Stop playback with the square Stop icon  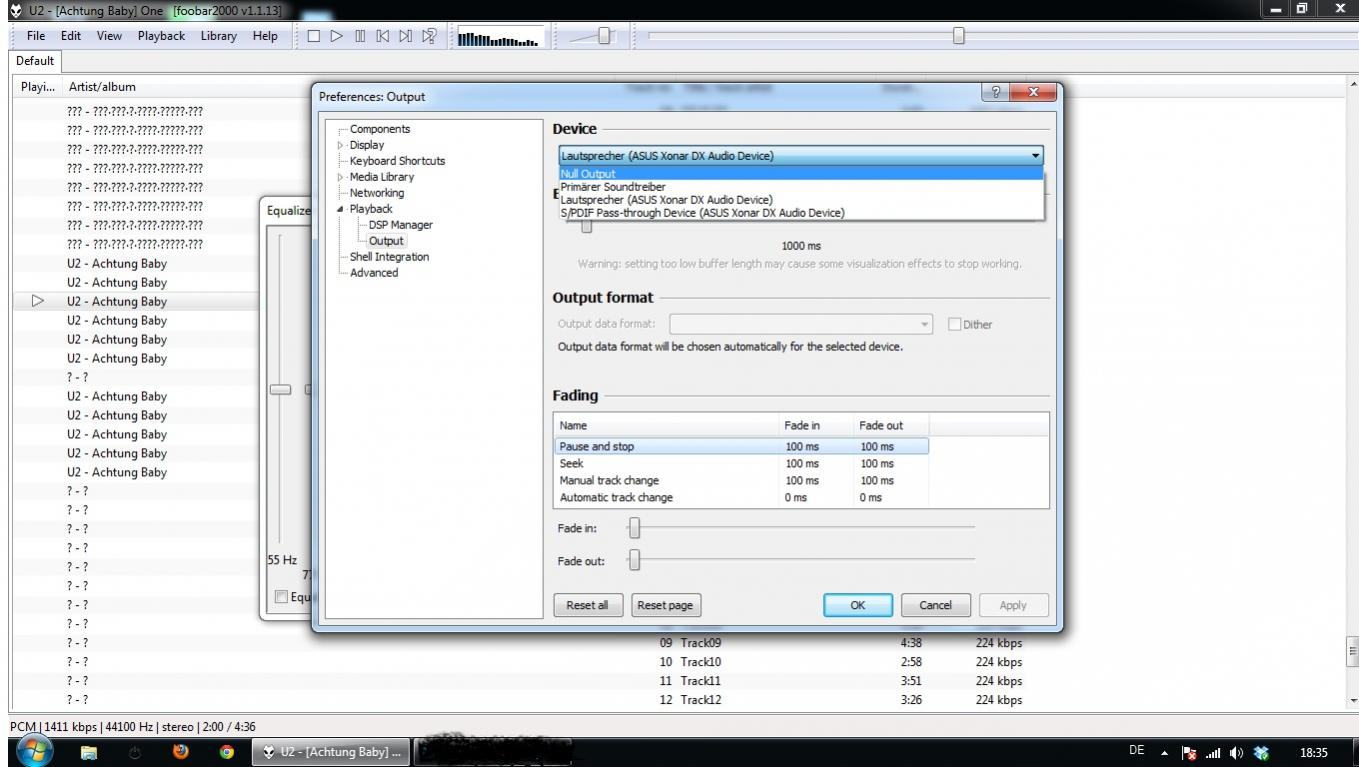pyautogui.click(x=313, y=36)
